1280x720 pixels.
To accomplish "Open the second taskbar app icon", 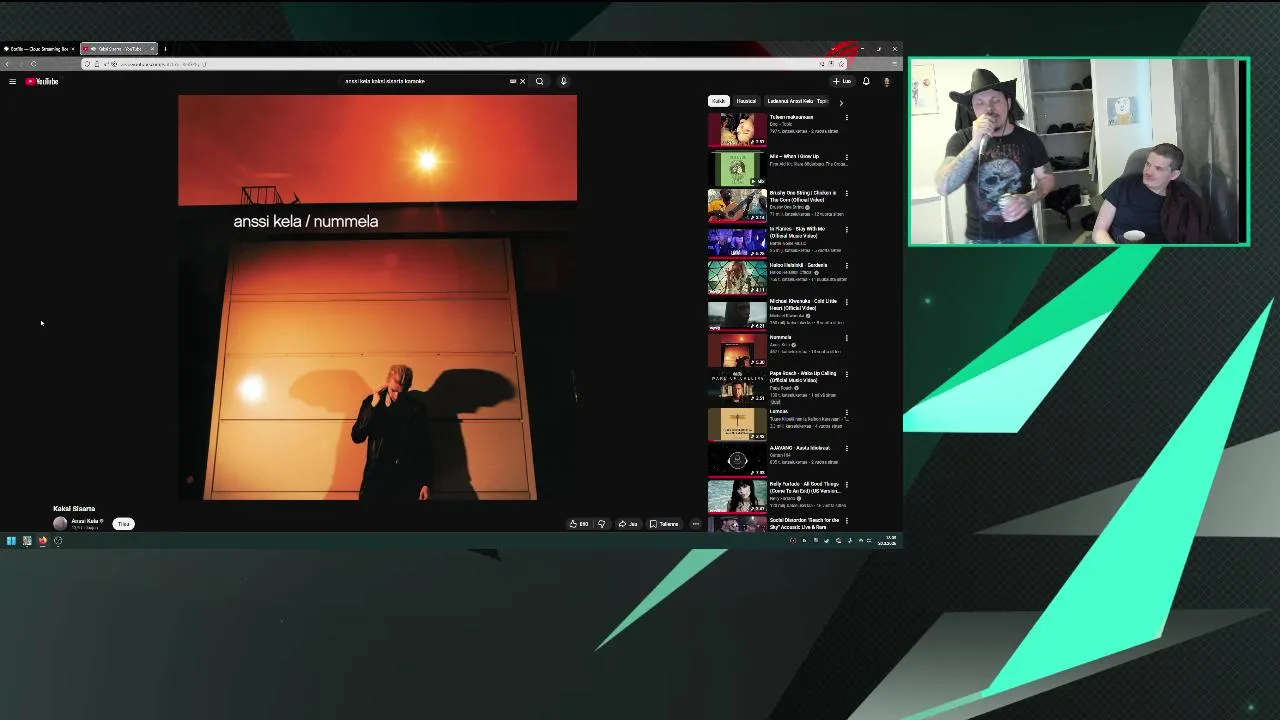I will [27, 541].
